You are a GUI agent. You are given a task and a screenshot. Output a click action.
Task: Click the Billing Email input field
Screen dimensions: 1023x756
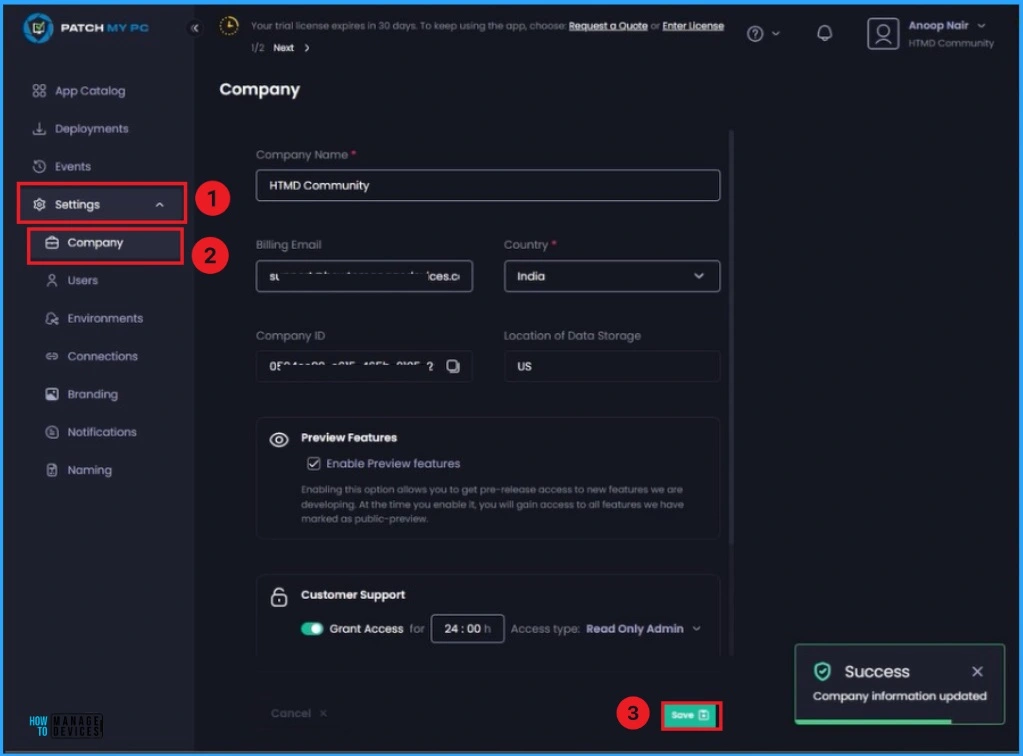tap(364, 276)
